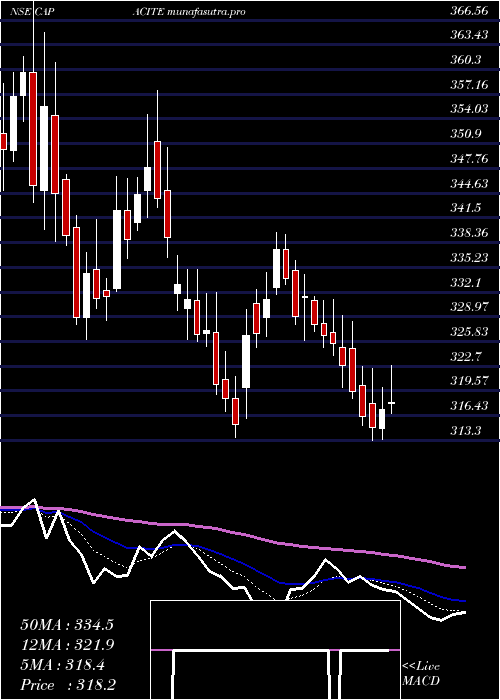Click the 12MA : 321.9 readout
This screenshot has height=700, width=500.
67,645
